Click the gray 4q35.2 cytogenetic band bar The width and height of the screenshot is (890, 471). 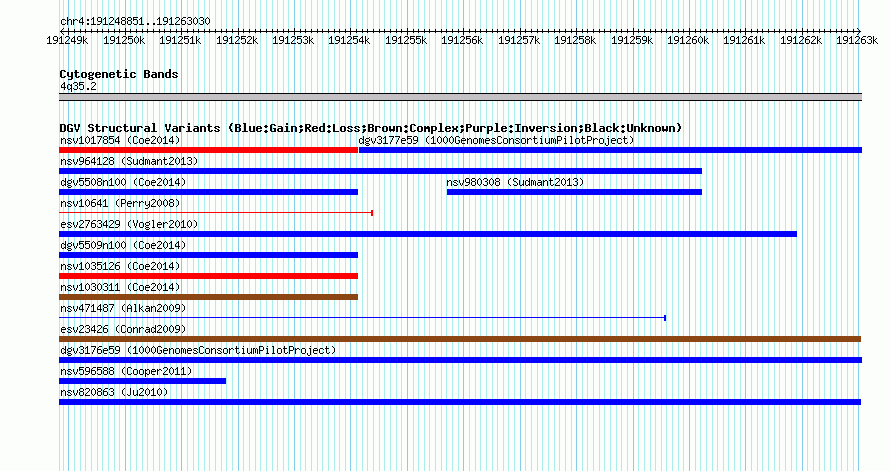tap(460, 96)
